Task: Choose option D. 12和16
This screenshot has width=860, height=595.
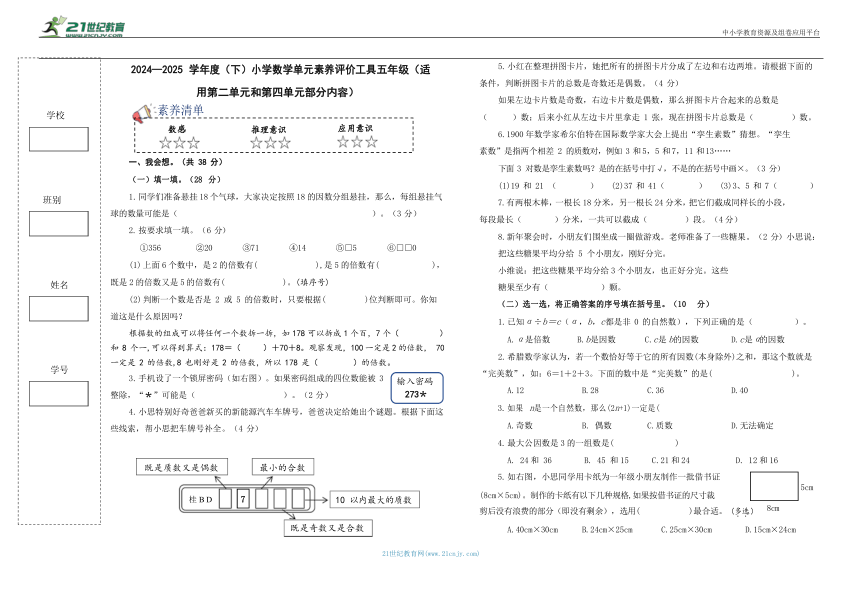Action: click(x=756, y=461)
